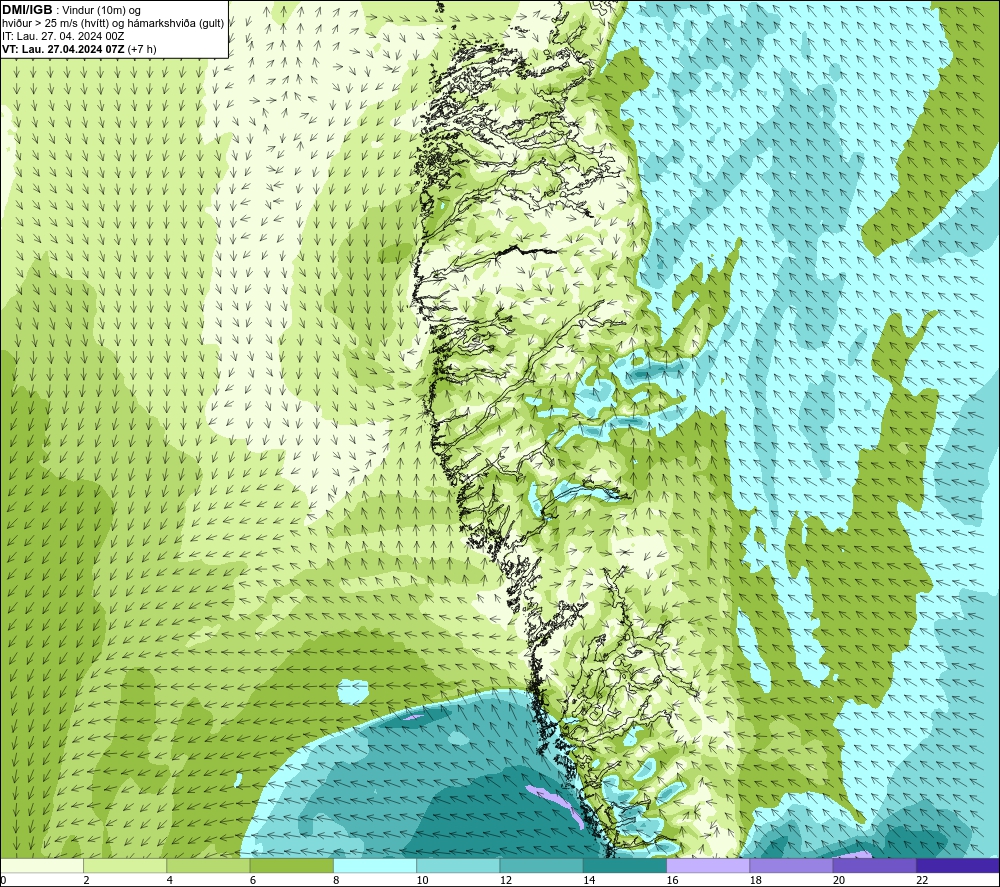Click the 6–8 m/s olive green legend swatch
Image resolution: width=1000 pixels, height=887 pixels.
pyautogui.click(x=291, y=865)
